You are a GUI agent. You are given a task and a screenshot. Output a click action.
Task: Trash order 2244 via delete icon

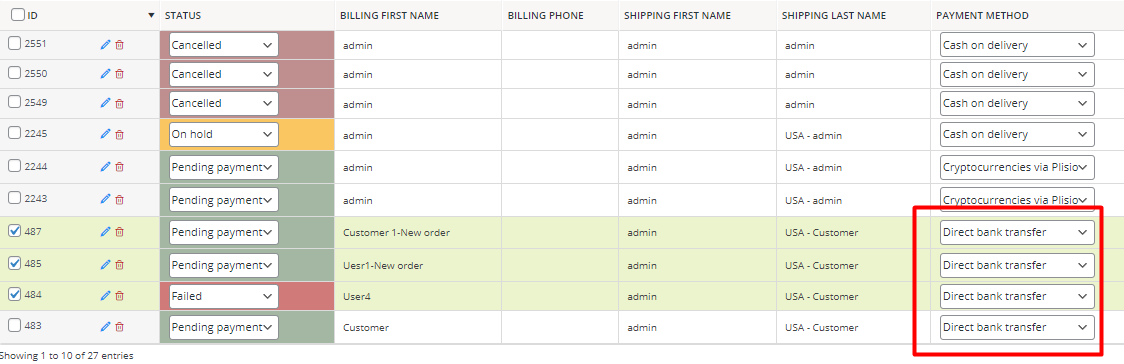(120, 166)
